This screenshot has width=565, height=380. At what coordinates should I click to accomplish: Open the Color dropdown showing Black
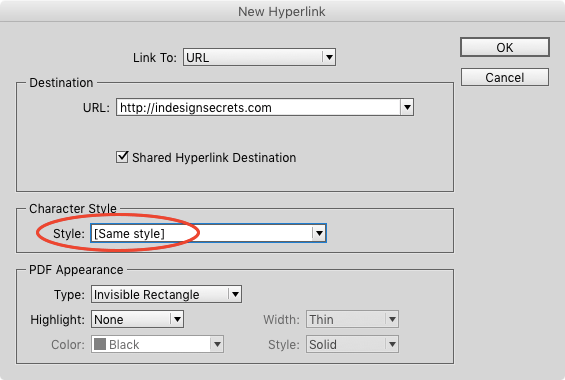point(157,344)
